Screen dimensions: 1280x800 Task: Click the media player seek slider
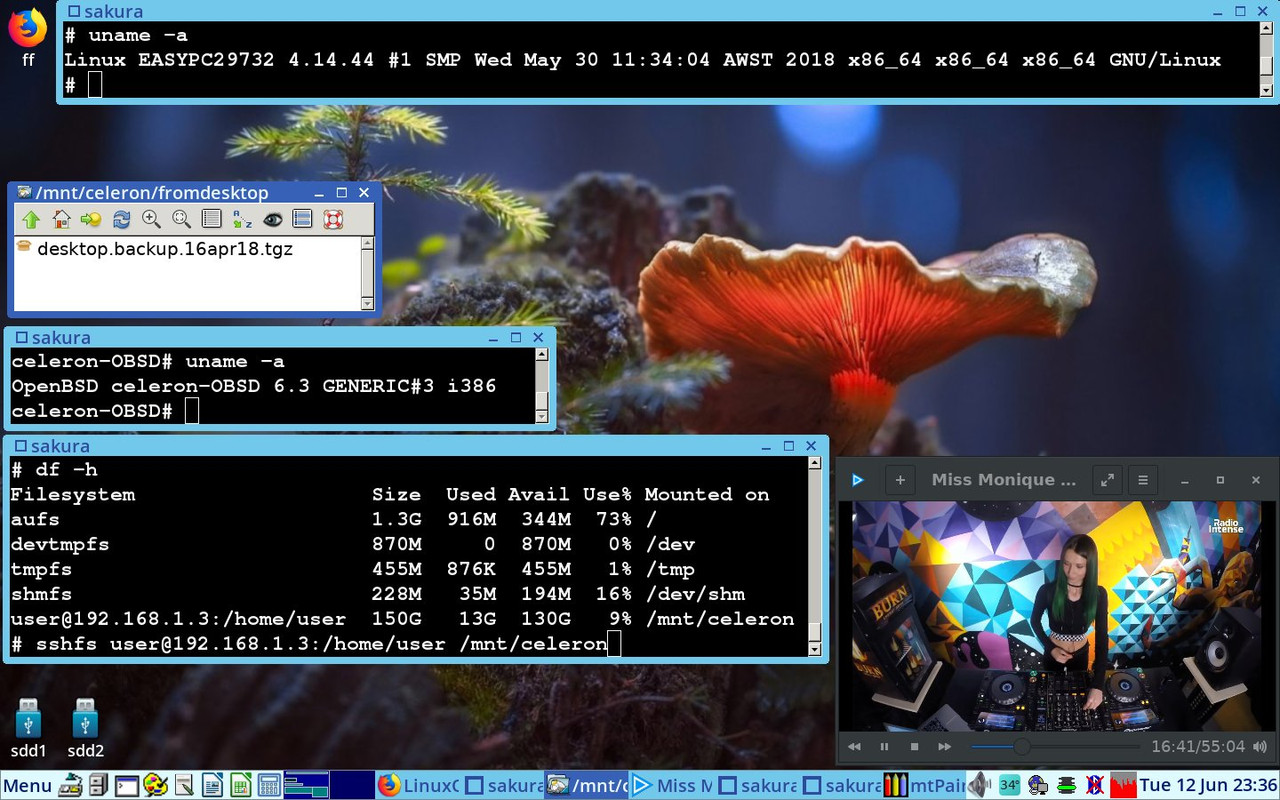pos(1055,747)
